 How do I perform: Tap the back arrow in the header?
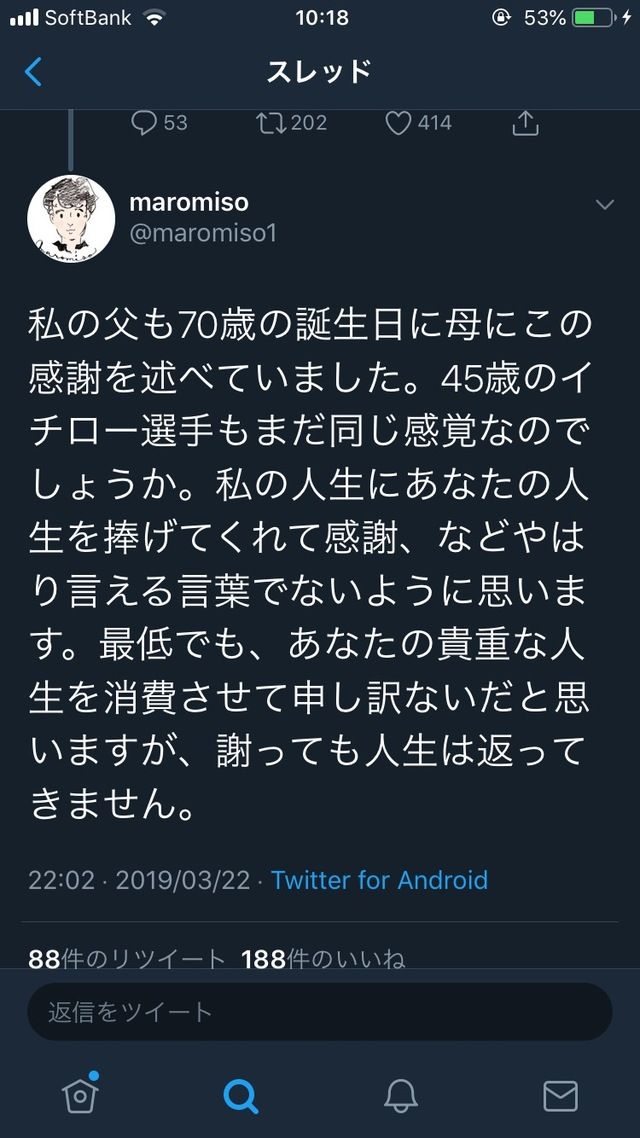(33, 72)
